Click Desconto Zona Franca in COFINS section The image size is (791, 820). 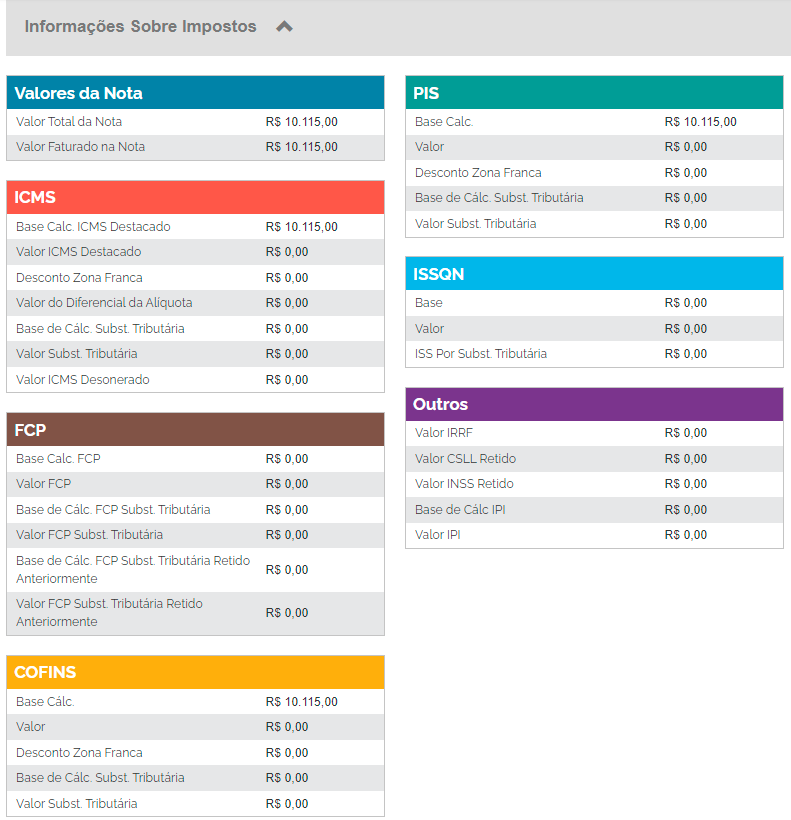(x=79, y=753)
